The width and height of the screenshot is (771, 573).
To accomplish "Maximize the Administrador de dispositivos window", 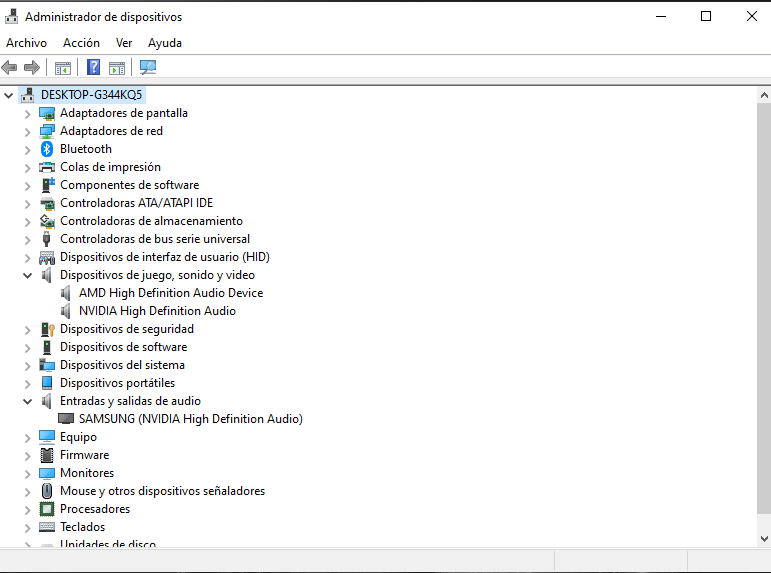I will coord(706,17).
